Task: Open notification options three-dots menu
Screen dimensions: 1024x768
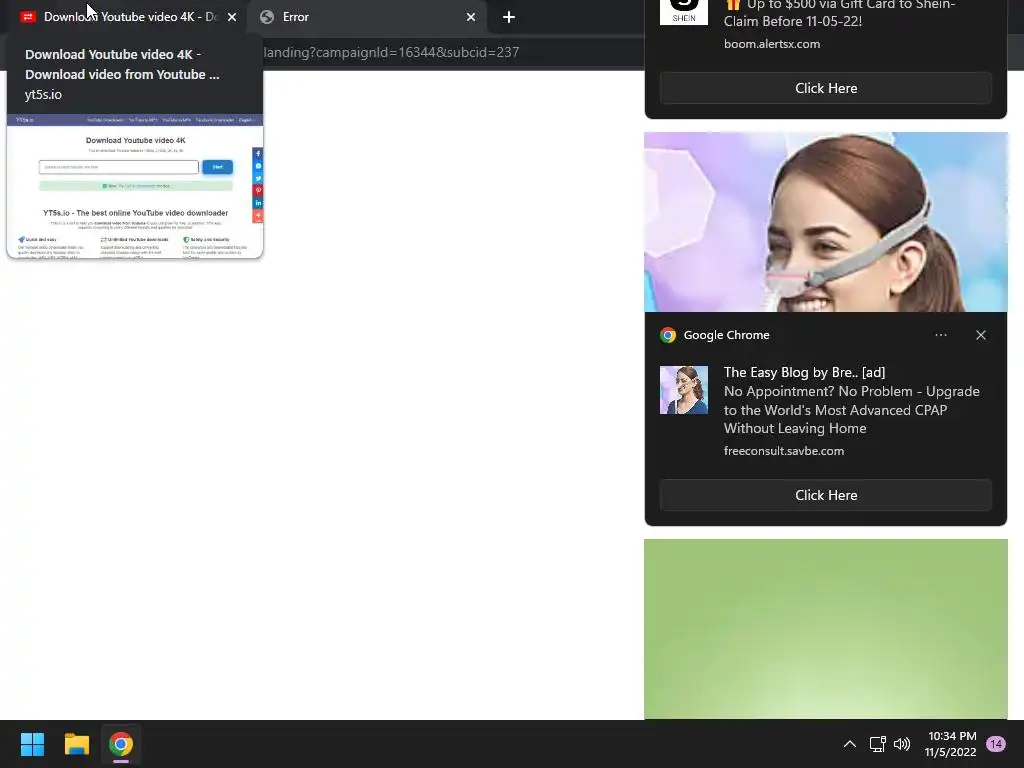Action: [x=940, y=335]
